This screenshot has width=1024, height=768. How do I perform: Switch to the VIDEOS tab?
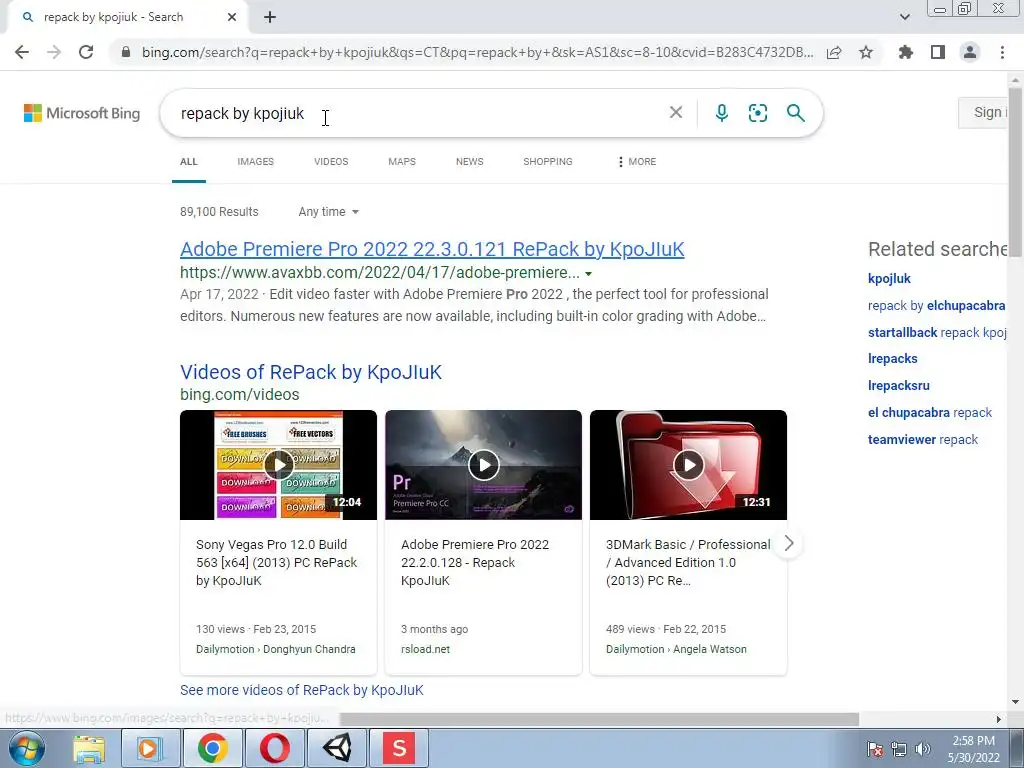click(x=331, y=161)
